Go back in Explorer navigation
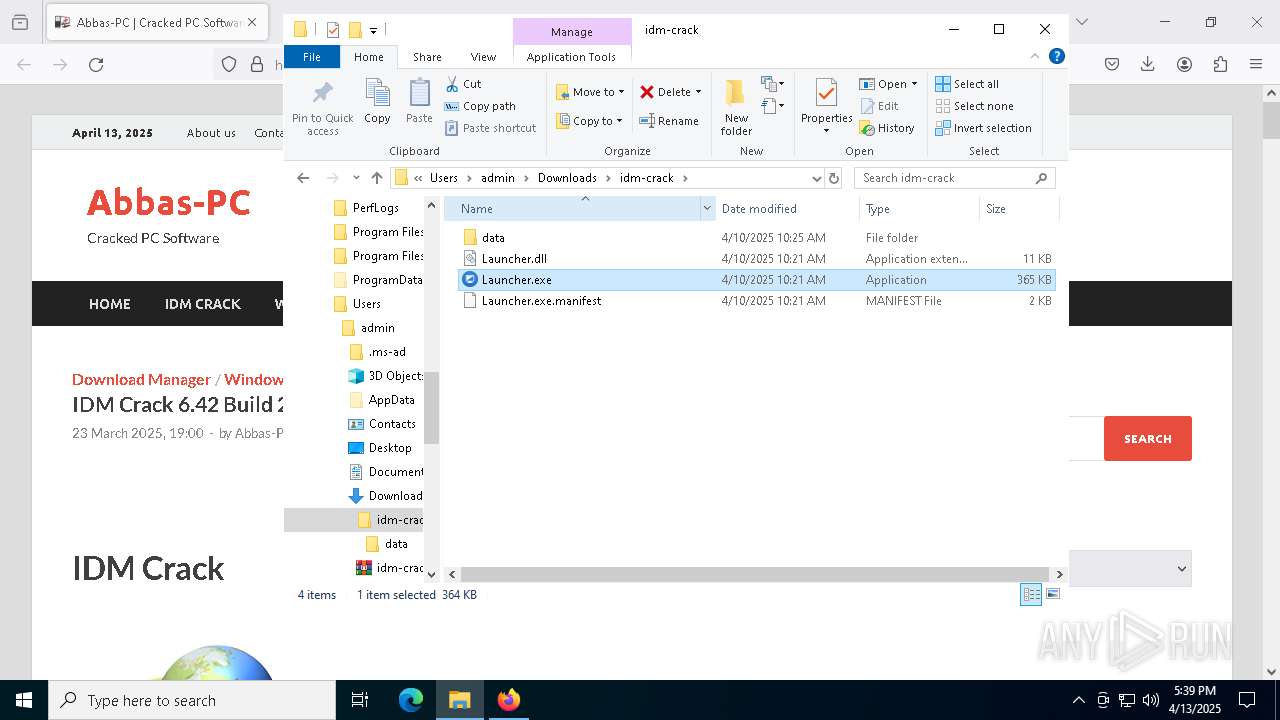Viewport: 1280px width, 720px height. 303,178
